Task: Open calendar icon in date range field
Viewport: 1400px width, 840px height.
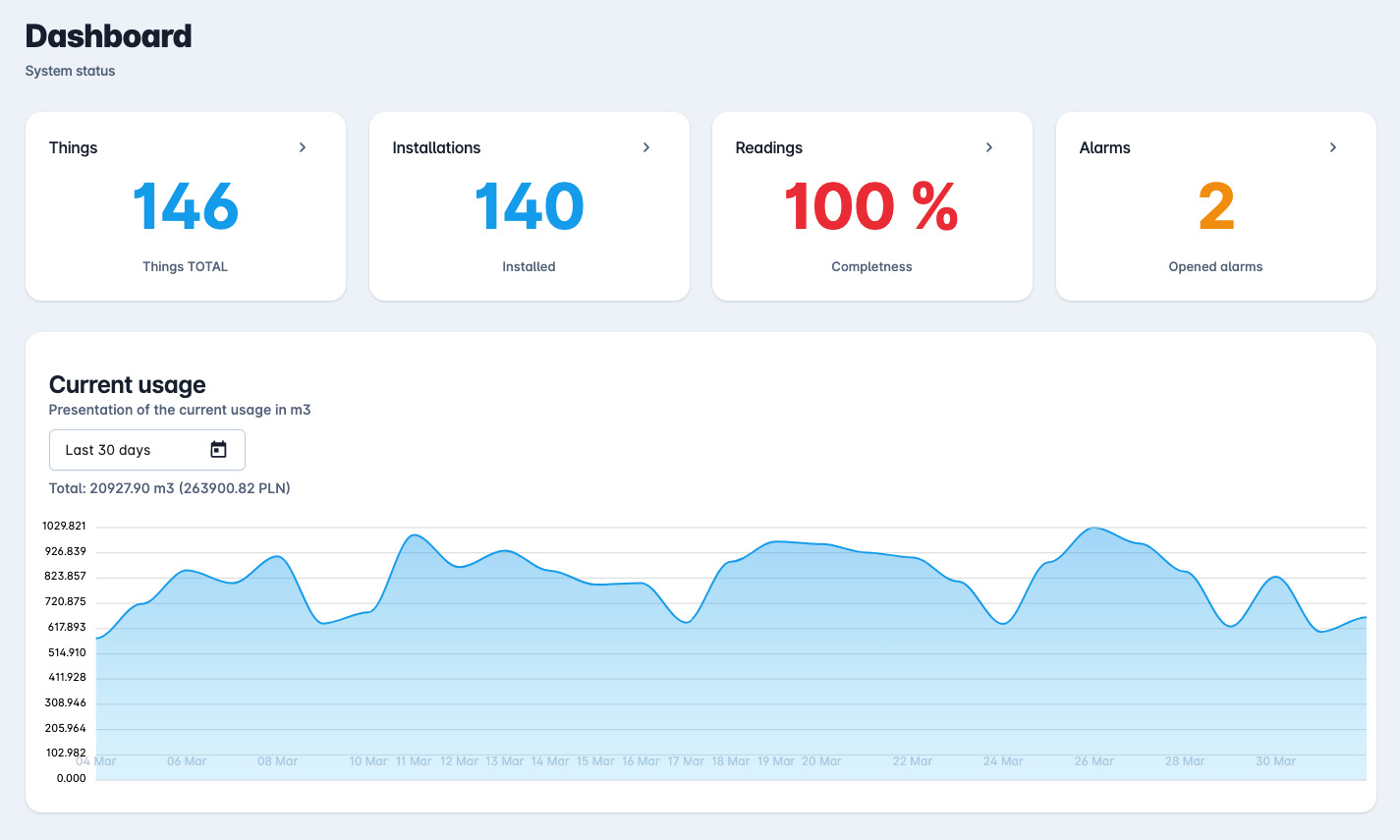Action: 218,450
